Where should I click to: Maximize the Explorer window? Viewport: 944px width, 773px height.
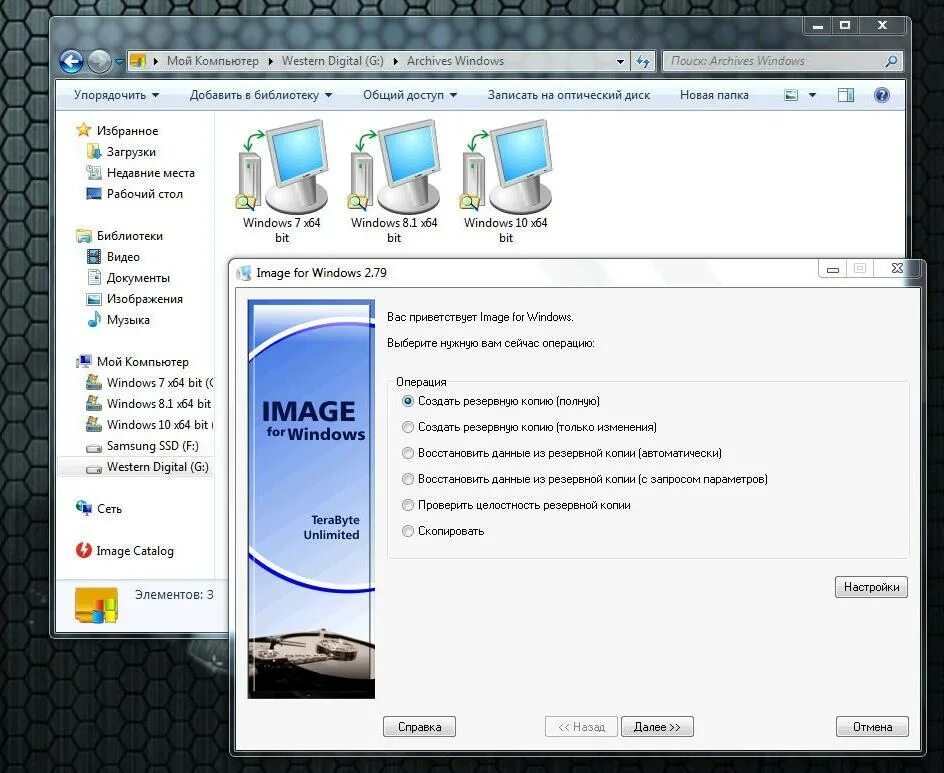pos(845,25)
